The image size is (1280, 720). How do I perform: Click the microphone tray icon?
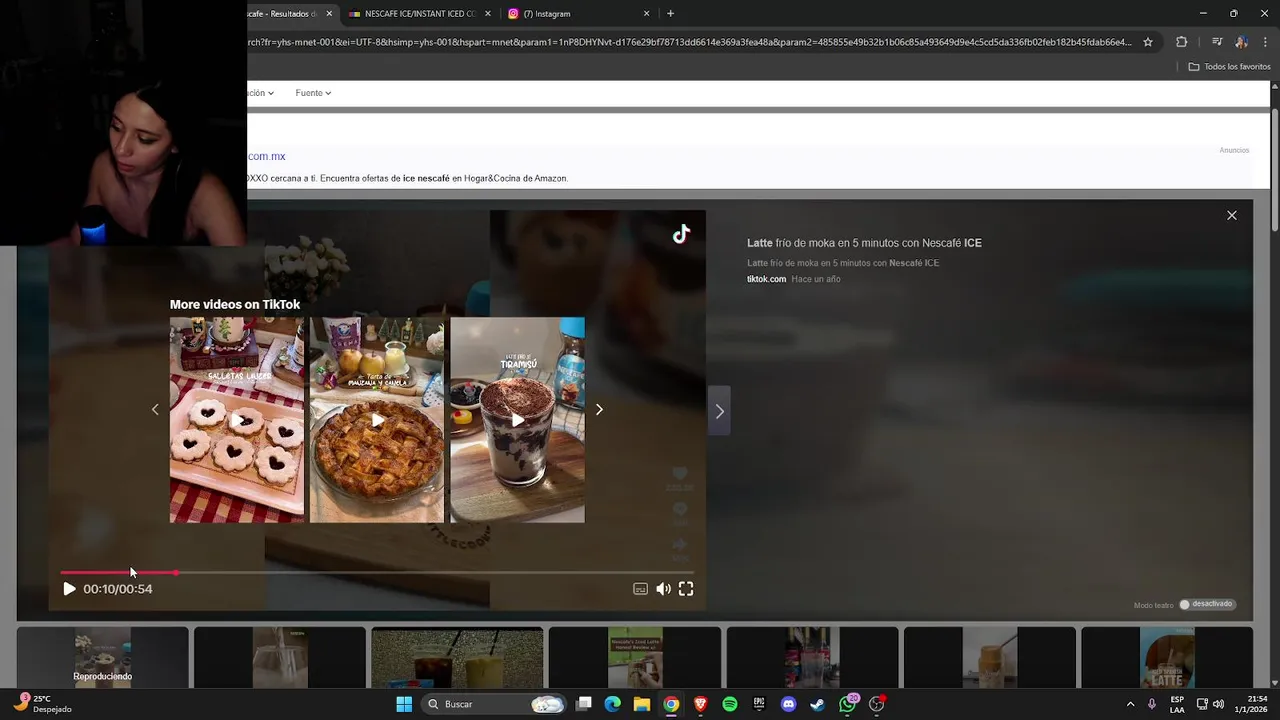click(x=1152, y=704)
